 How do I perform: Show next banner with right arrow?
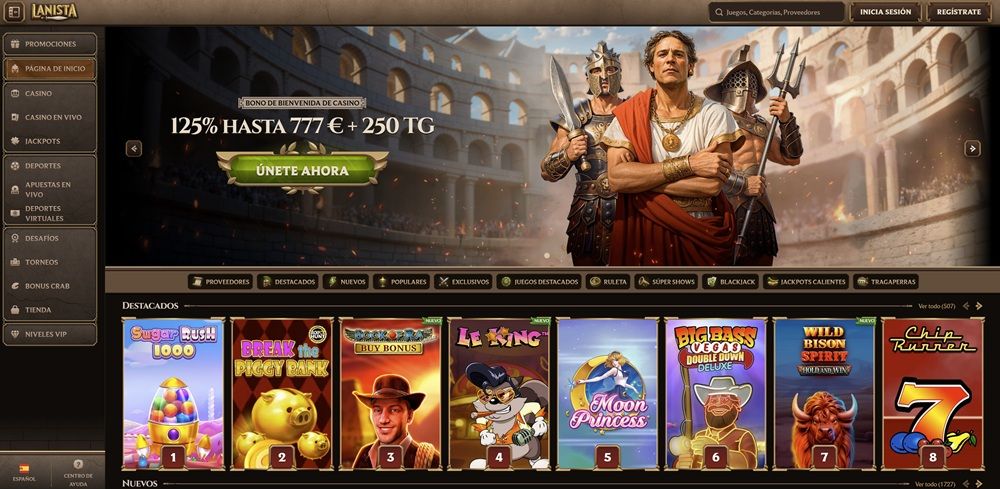coord(972,149)
